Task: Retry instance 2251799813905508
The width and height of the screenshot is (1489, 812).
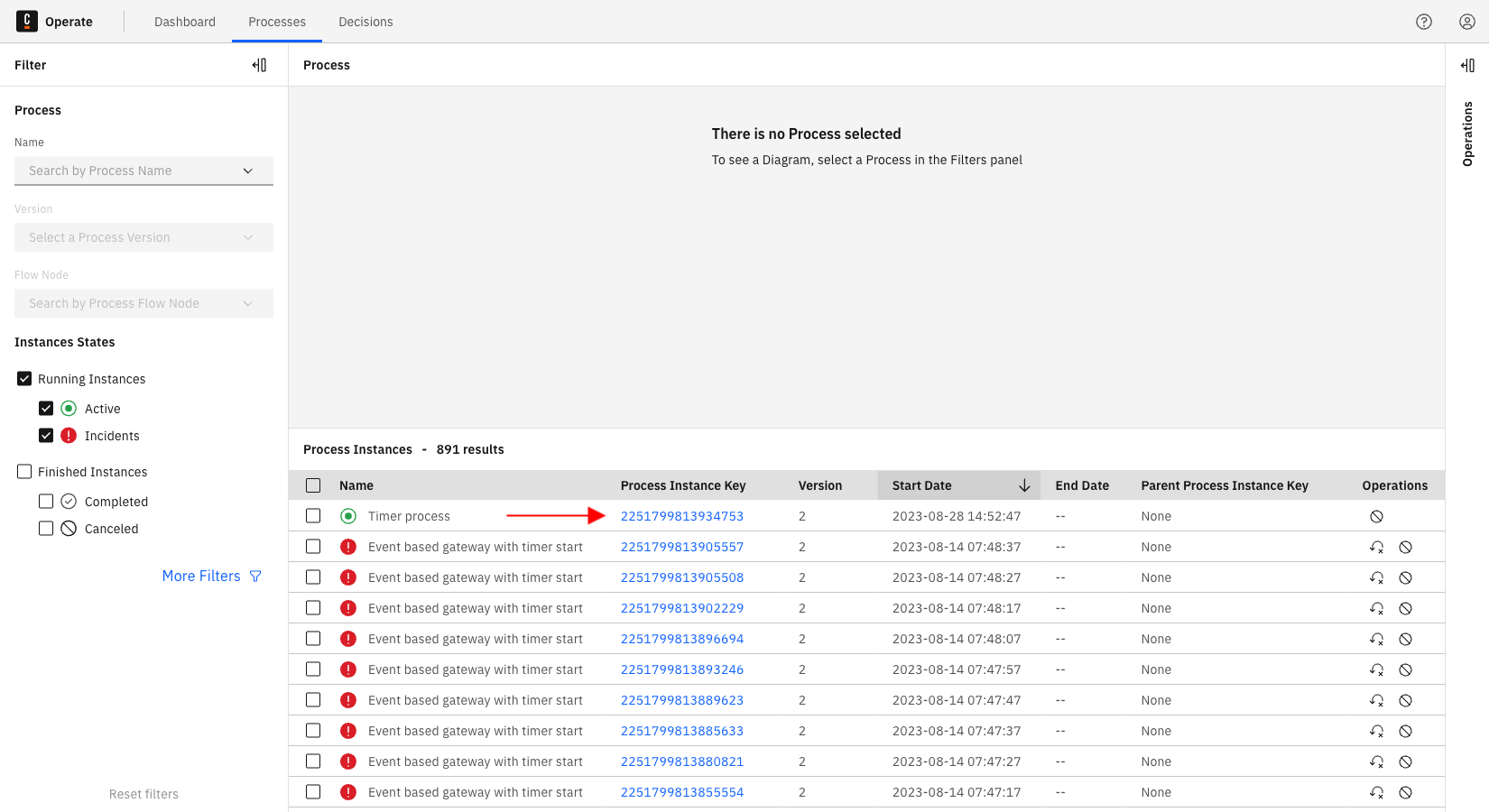Action: coord(1376,577)
